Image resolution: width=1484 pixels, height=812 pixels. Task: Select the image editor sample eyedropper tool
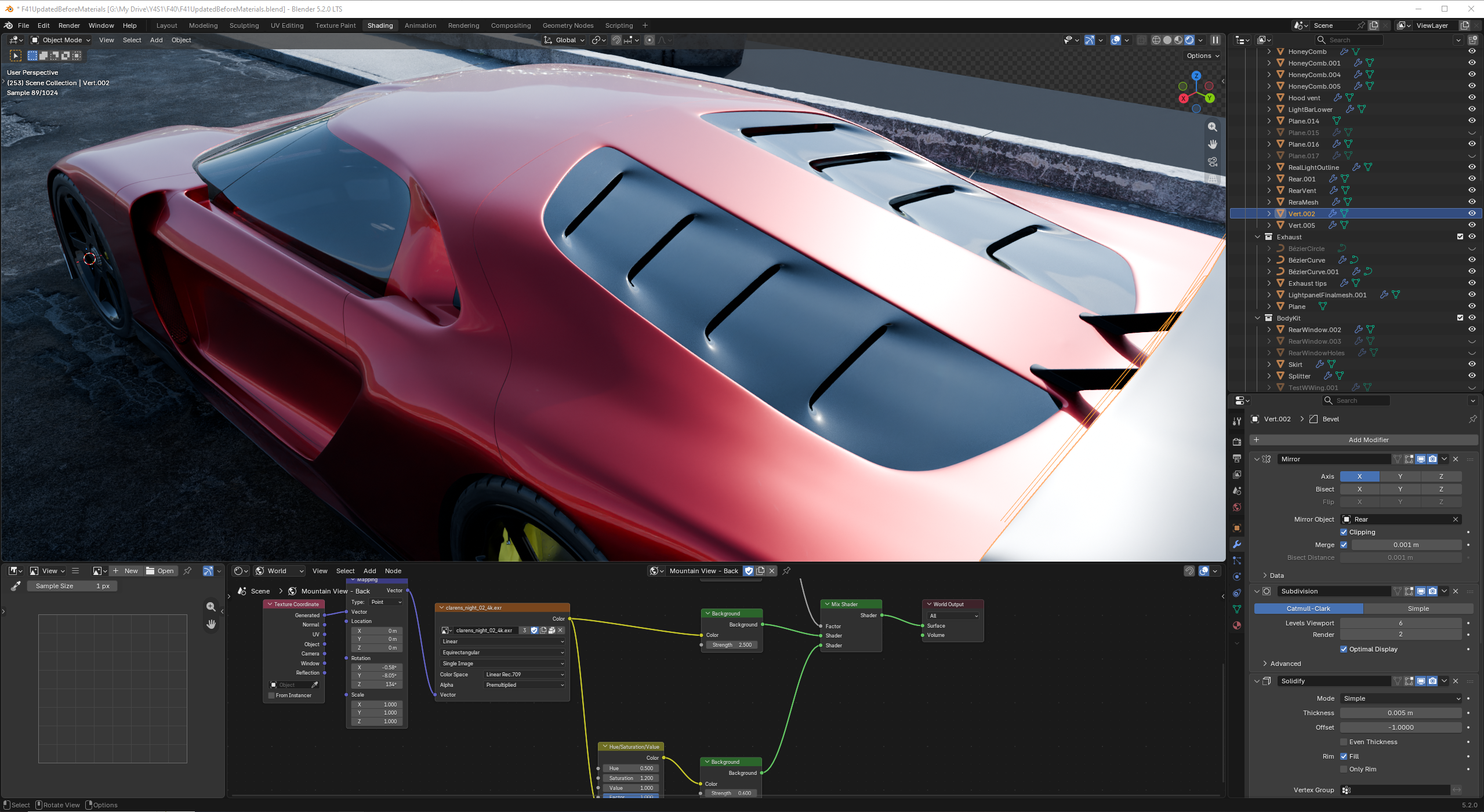click(x=16, y=586)
